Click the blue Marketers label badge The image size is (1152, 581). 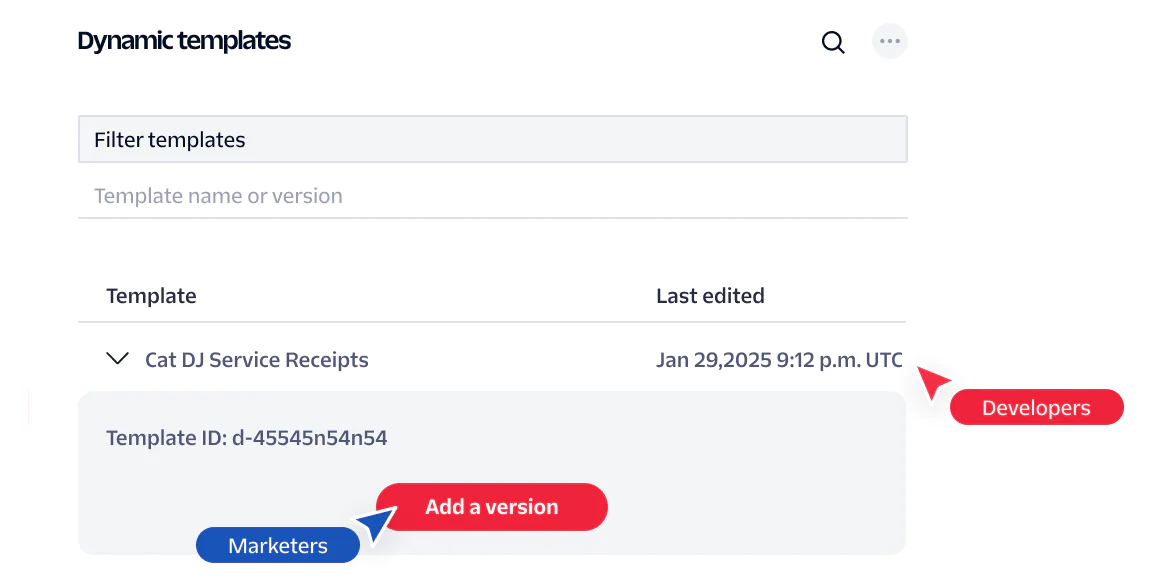click(x=278, y=545)
